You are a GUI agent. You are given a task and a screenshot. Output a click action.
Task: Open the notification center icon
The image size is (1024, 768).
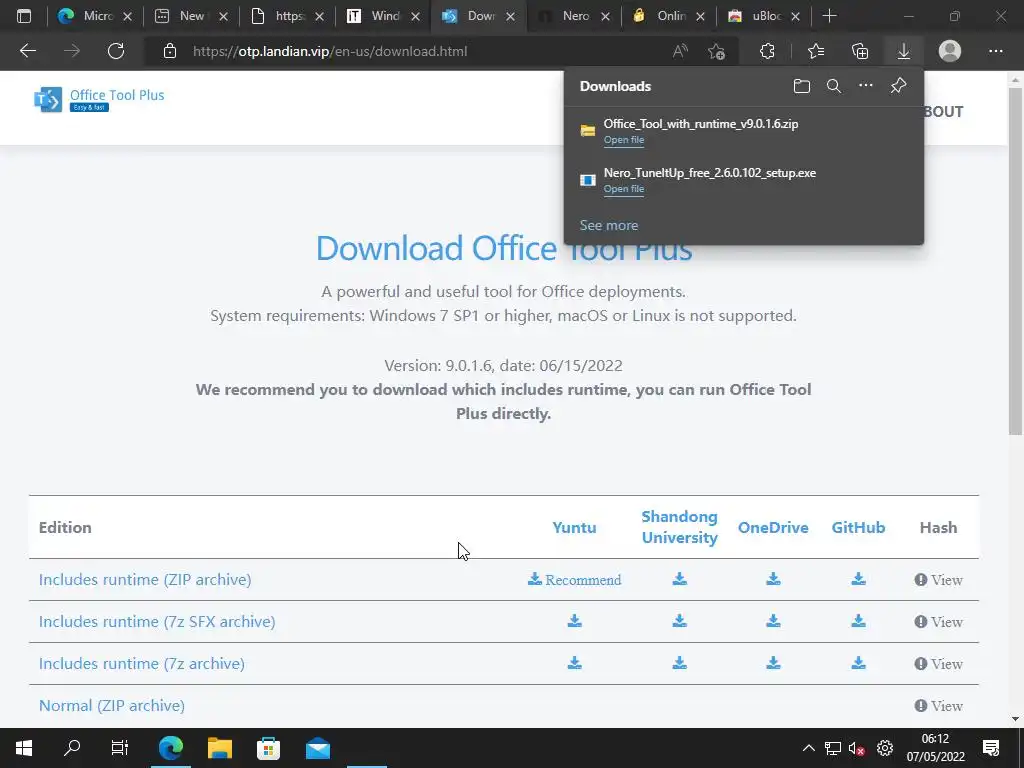point(991,748)
